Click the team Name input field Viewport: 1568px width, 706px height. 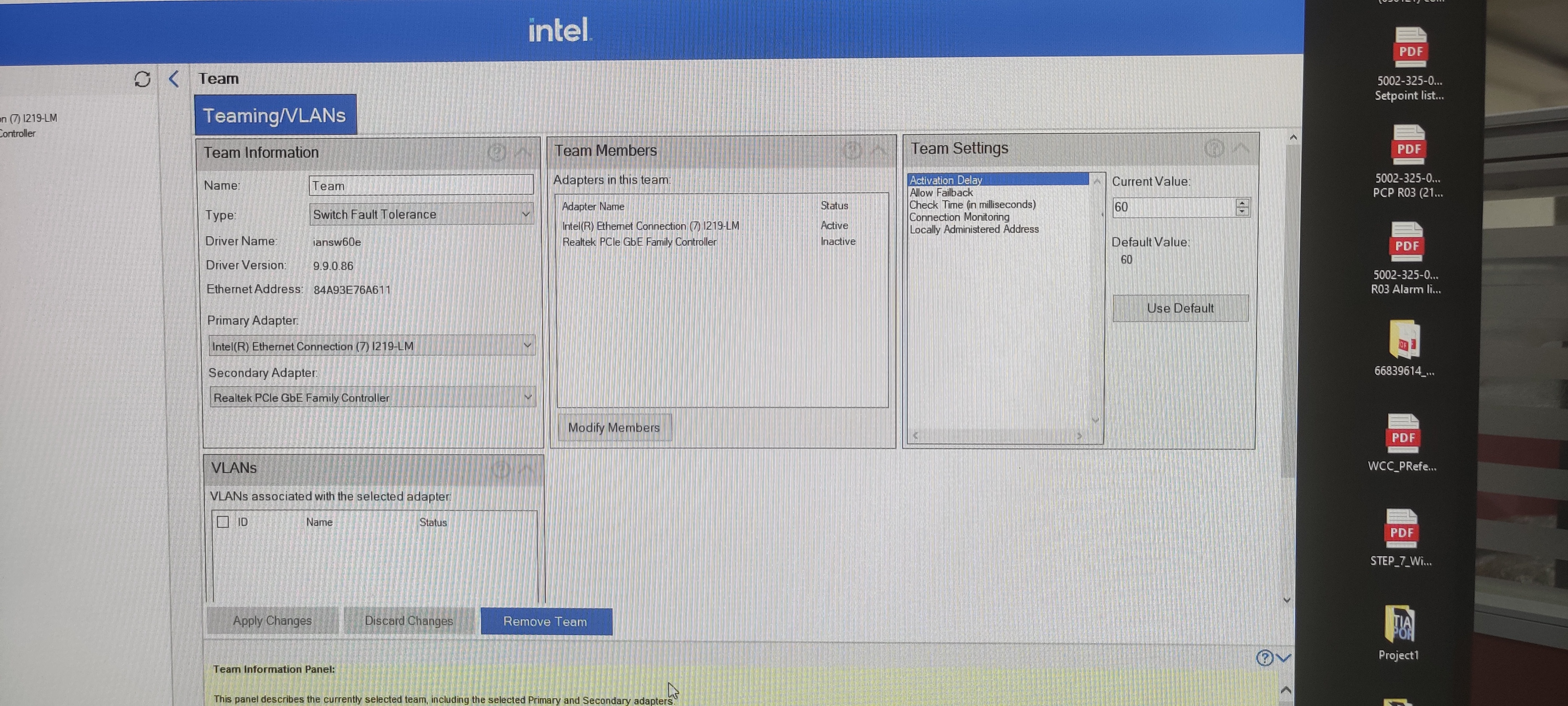click(421, 185)
